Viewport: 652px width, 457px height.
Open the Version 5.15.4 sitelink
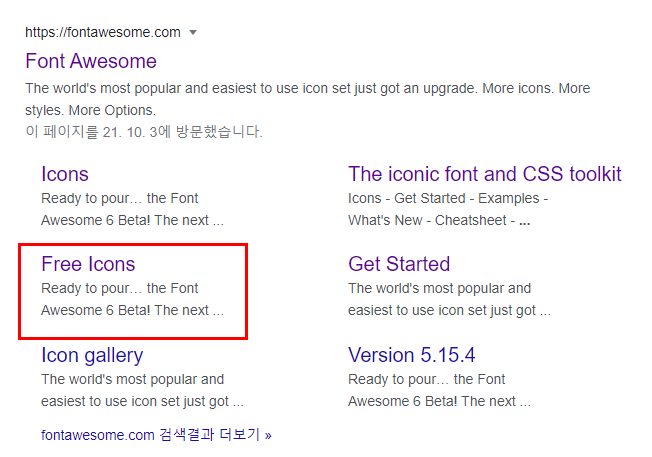[x=412, y=355]
